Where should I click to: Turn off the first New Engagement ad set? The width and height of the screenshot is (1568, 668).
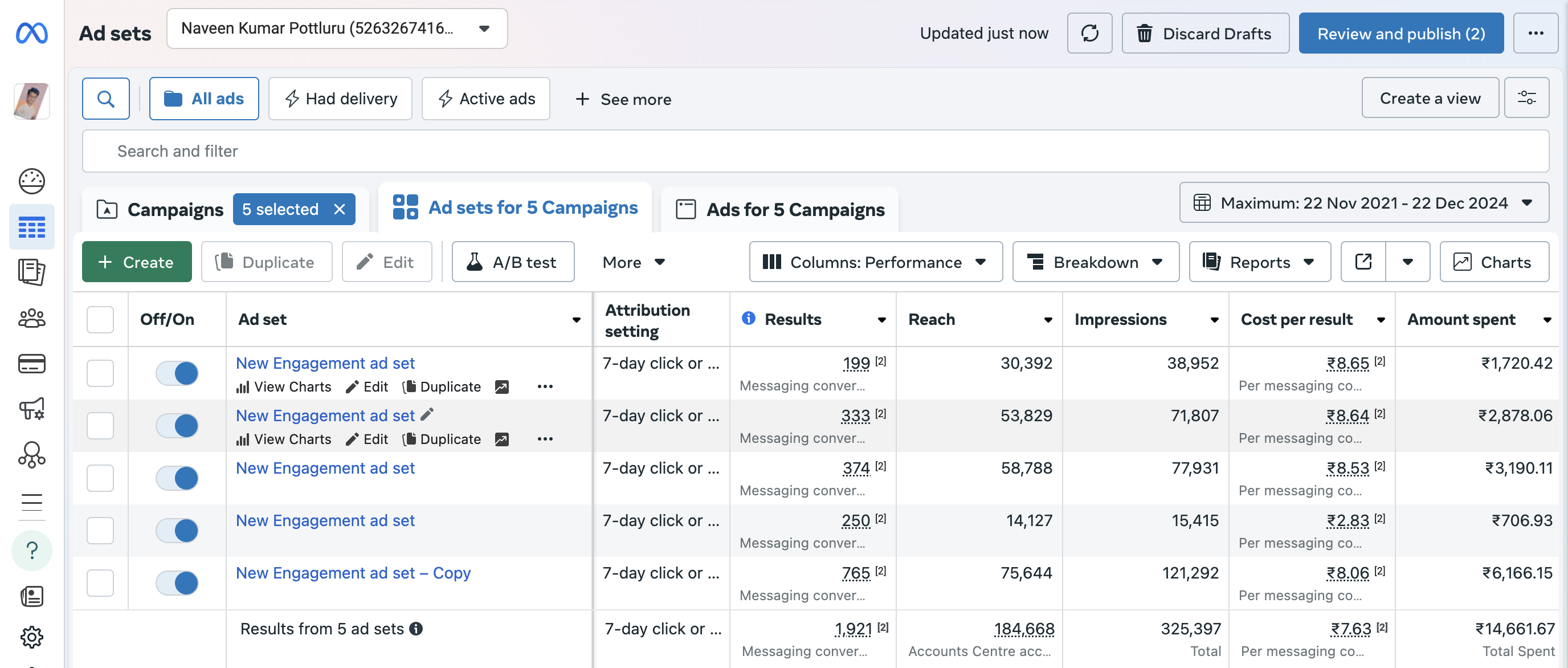(177, 373)
